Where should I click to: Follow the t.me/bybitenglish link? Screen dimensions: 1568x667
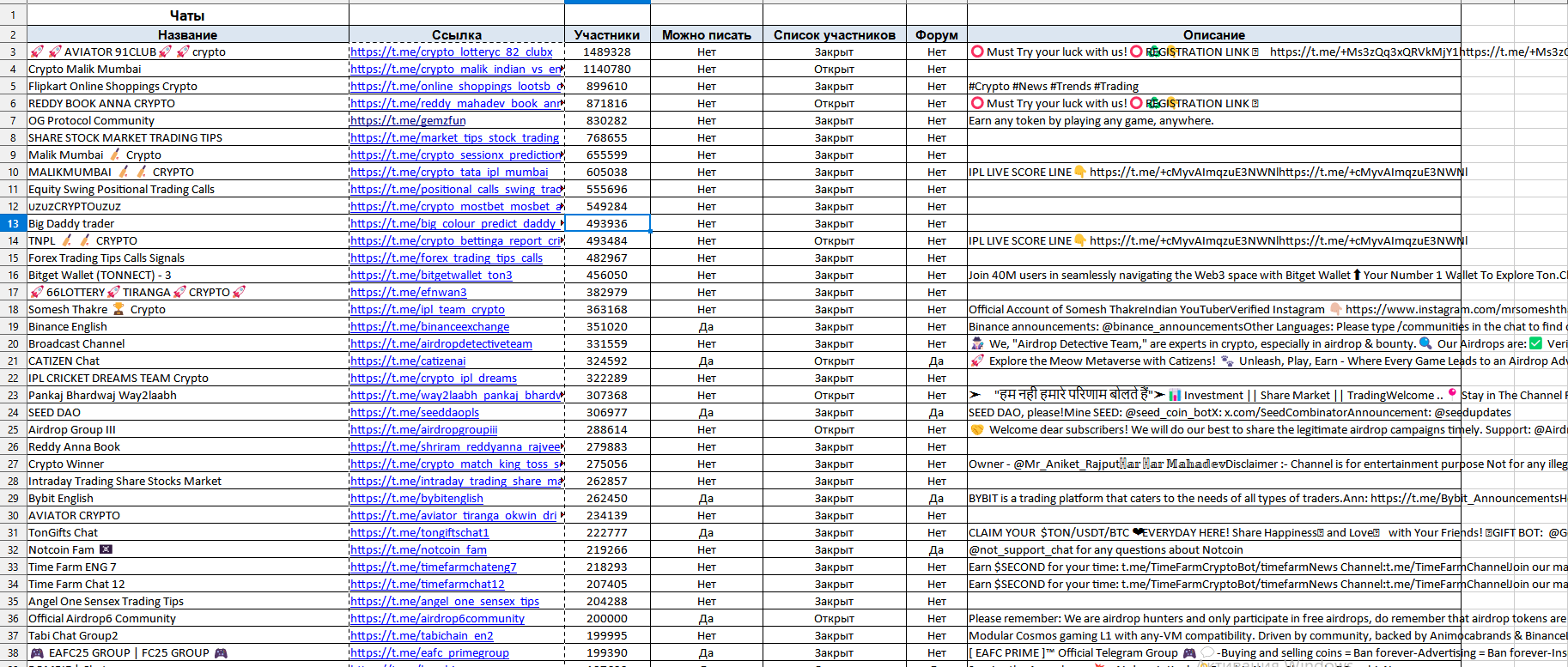pyautogui.click(x=416, y=499)
